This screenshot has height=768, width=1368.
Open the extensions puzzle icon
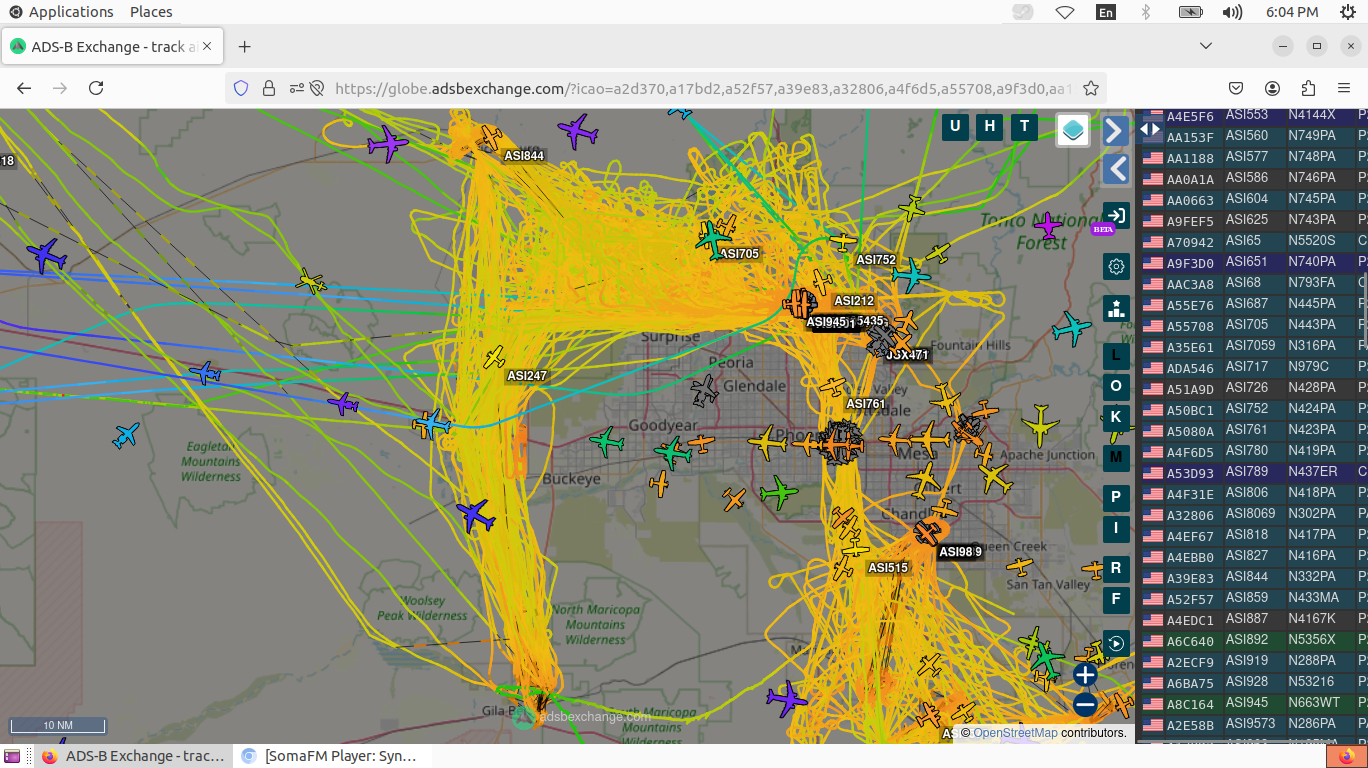tap(1308, 88)
